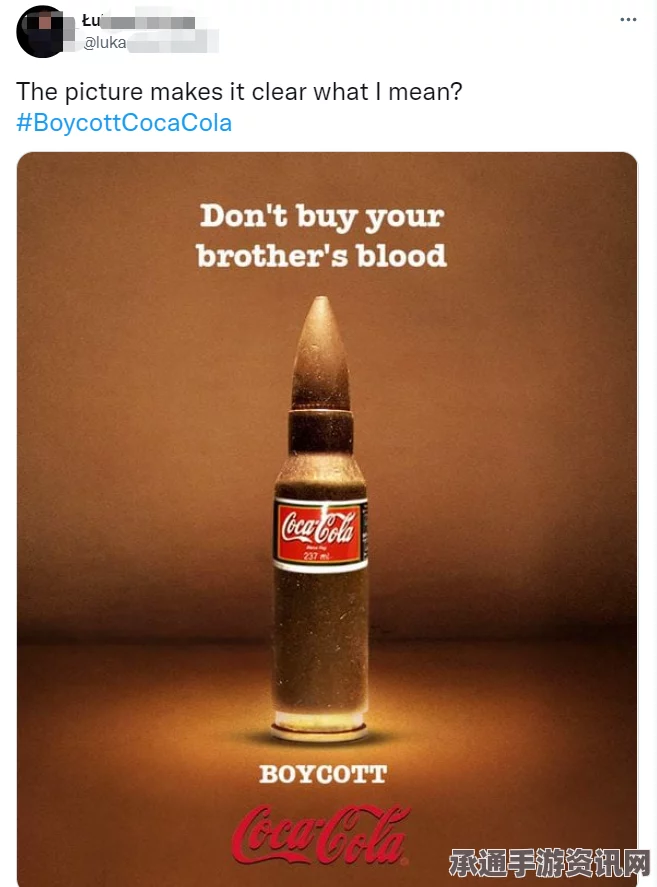
Task: Click the bullet neck below the tip
Action: point(321,432)
